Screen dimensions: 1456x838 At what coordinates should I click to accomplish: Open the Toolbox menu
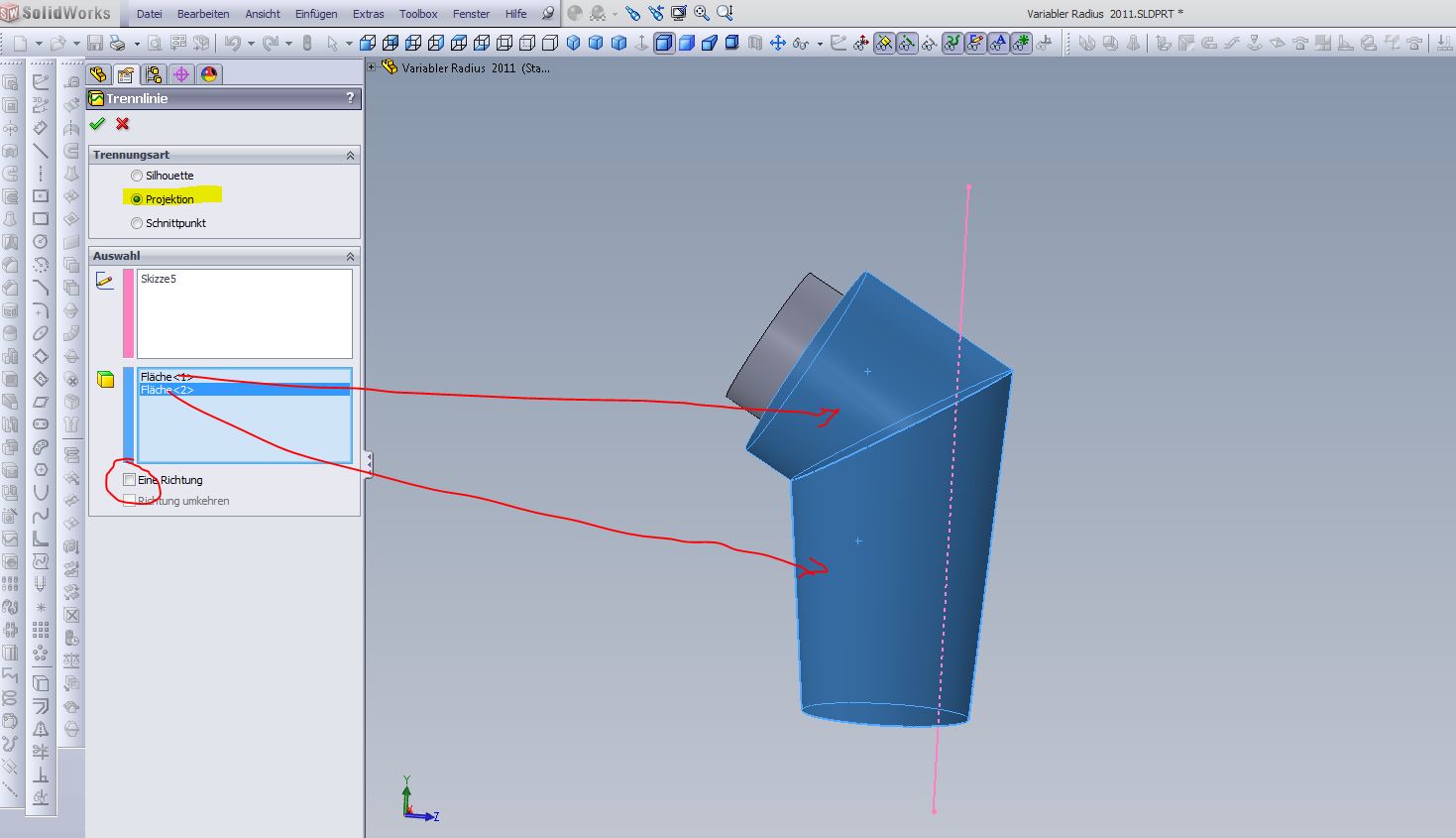click(418, 14)
